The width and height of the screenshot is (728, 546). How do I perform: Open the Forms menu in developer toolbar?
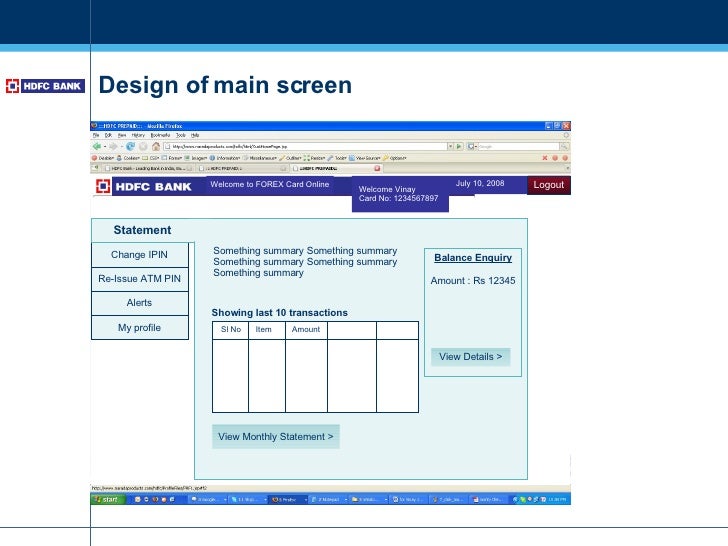(171, 158)
